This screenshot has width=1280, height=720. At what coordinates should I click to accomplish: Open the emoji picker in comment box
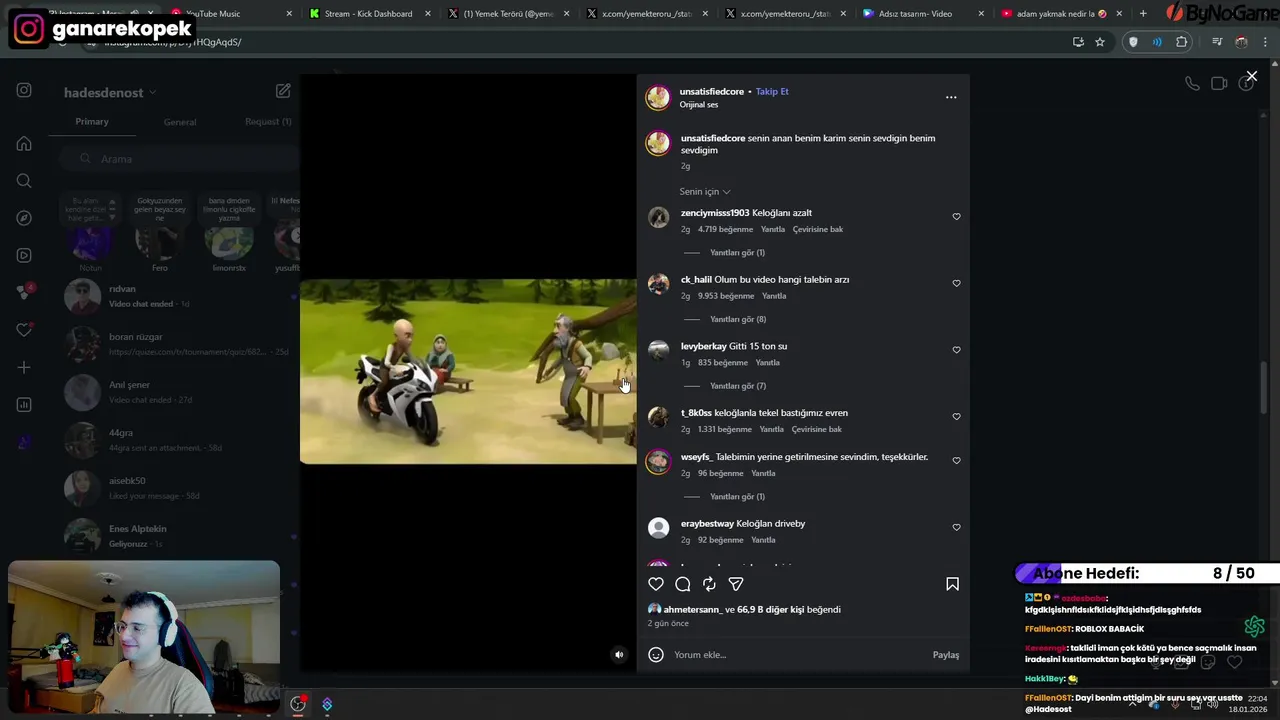pyautogui.click(x=656, y=655)
